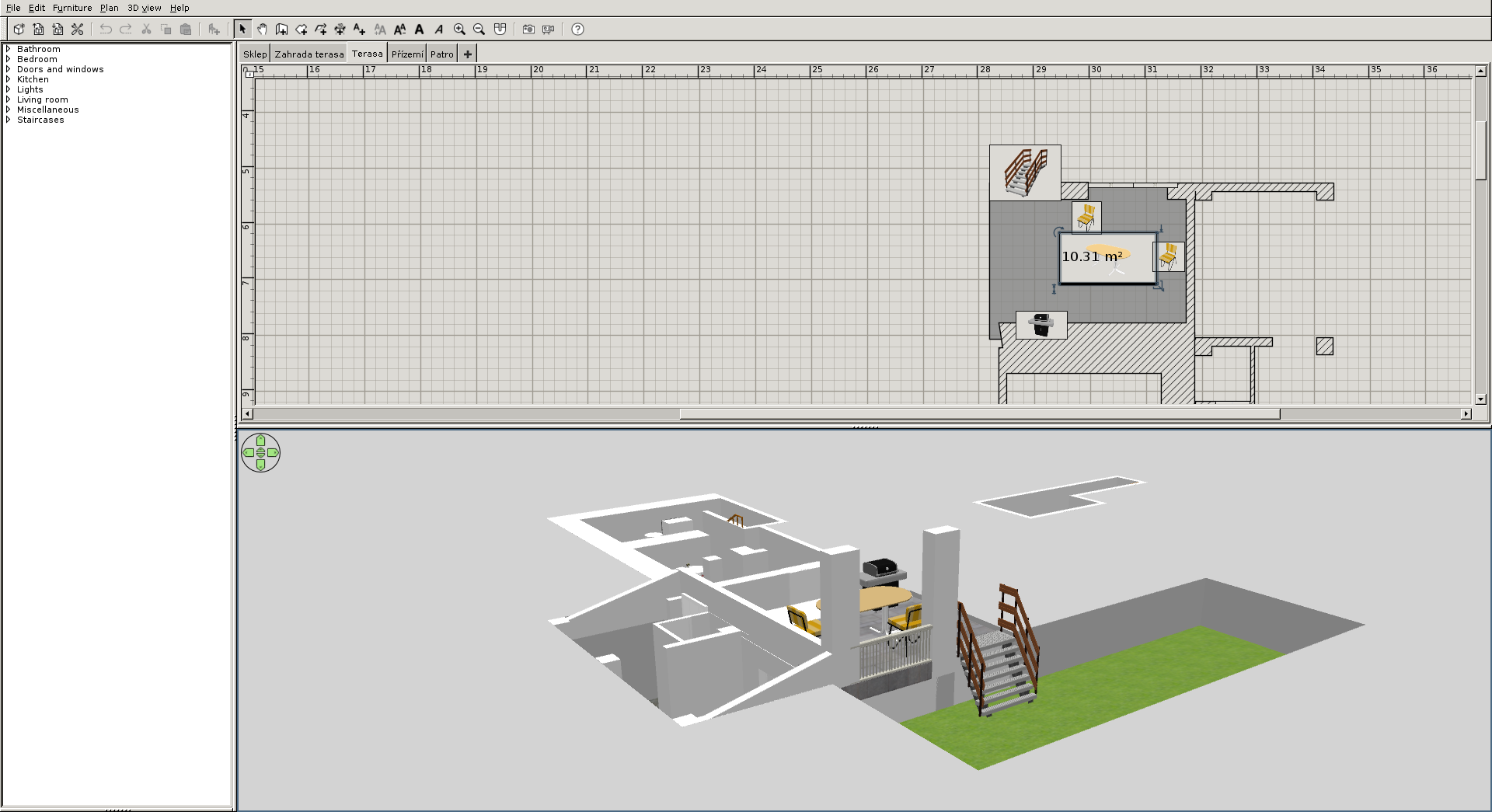This screenshot has height=812, width=1492.
Task: Open the 3D view menu
Action: [144, 8]
